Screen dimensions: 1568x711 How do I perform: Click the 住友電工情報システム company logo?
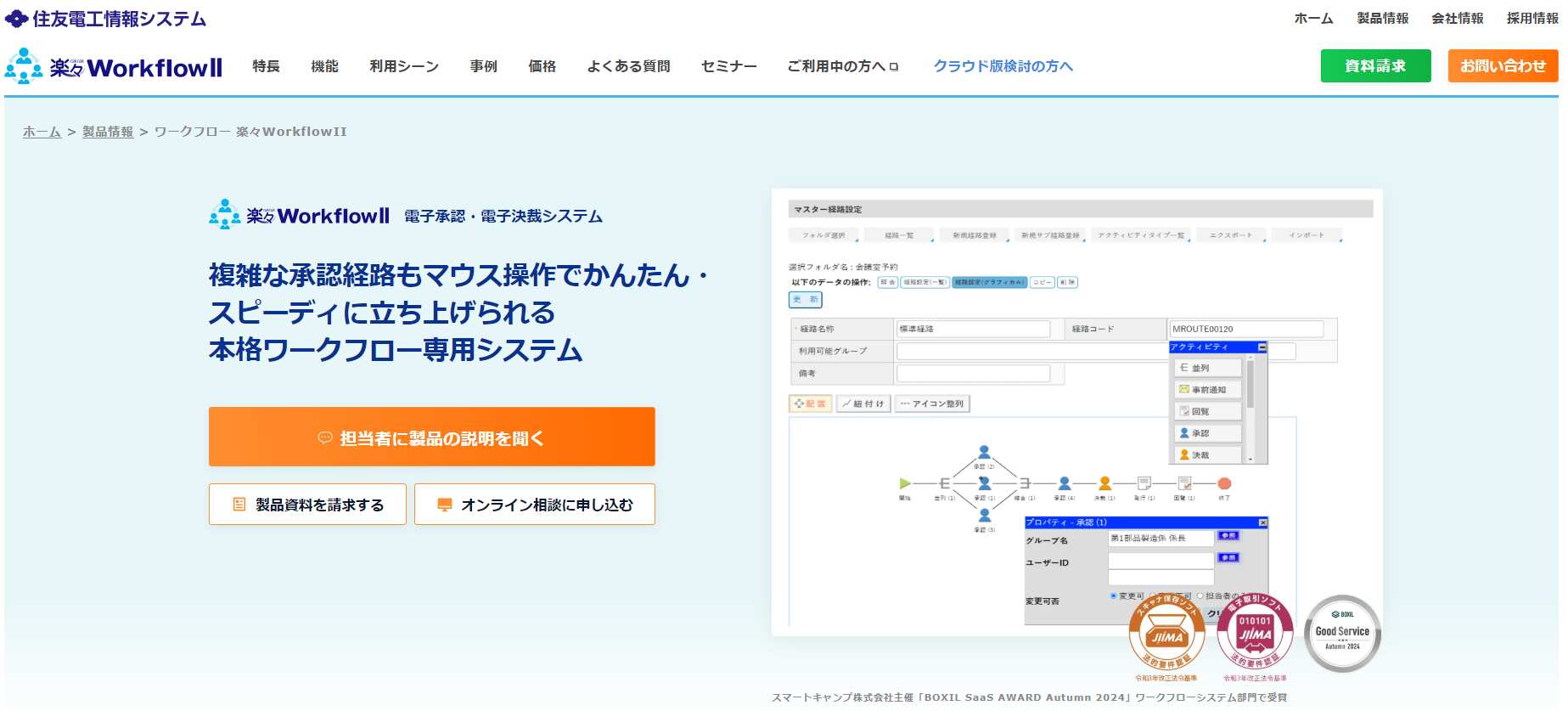[x=106, y=19]
